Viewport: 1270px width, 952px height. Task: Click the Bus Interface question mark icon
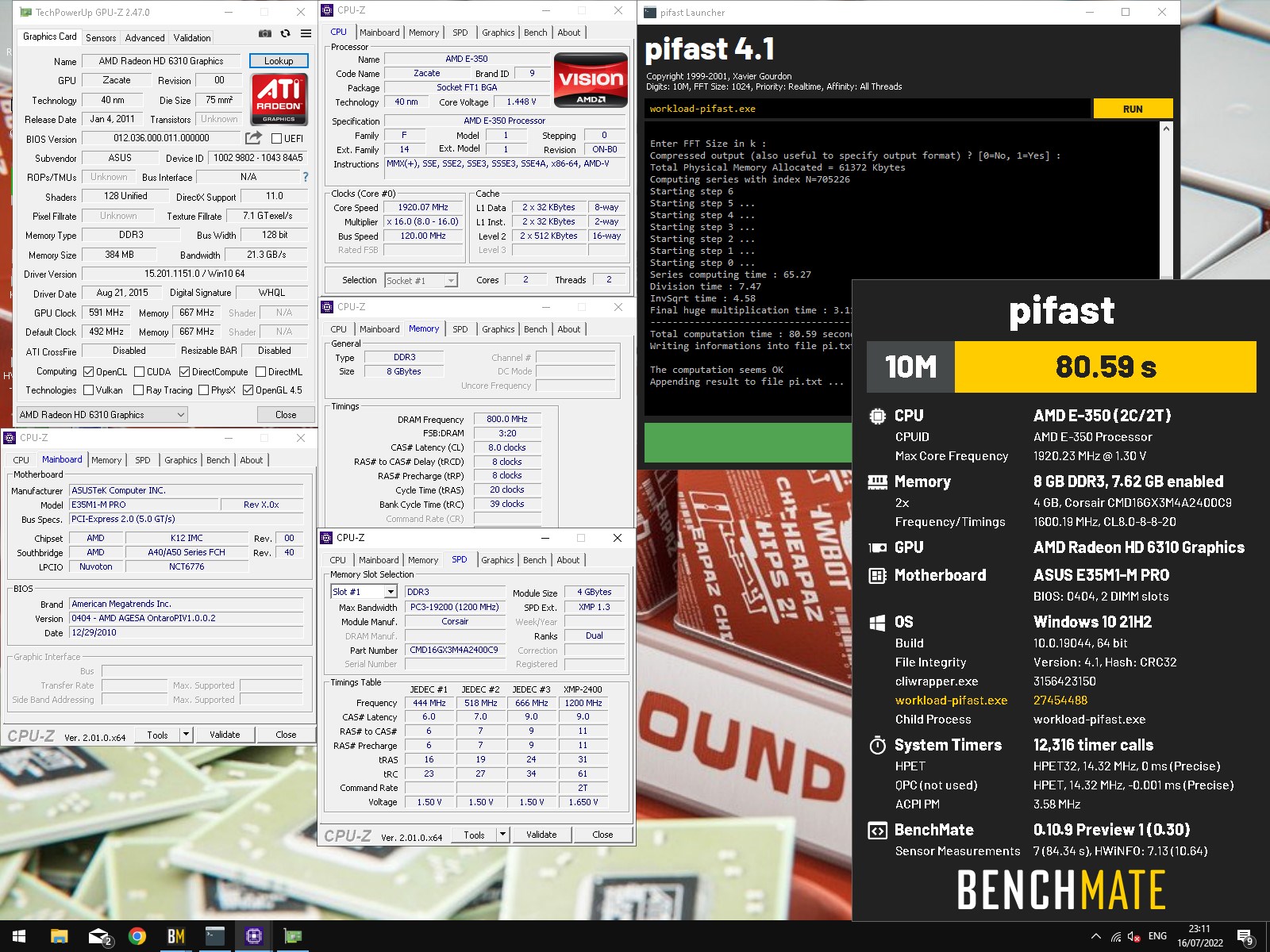point(306,177)
